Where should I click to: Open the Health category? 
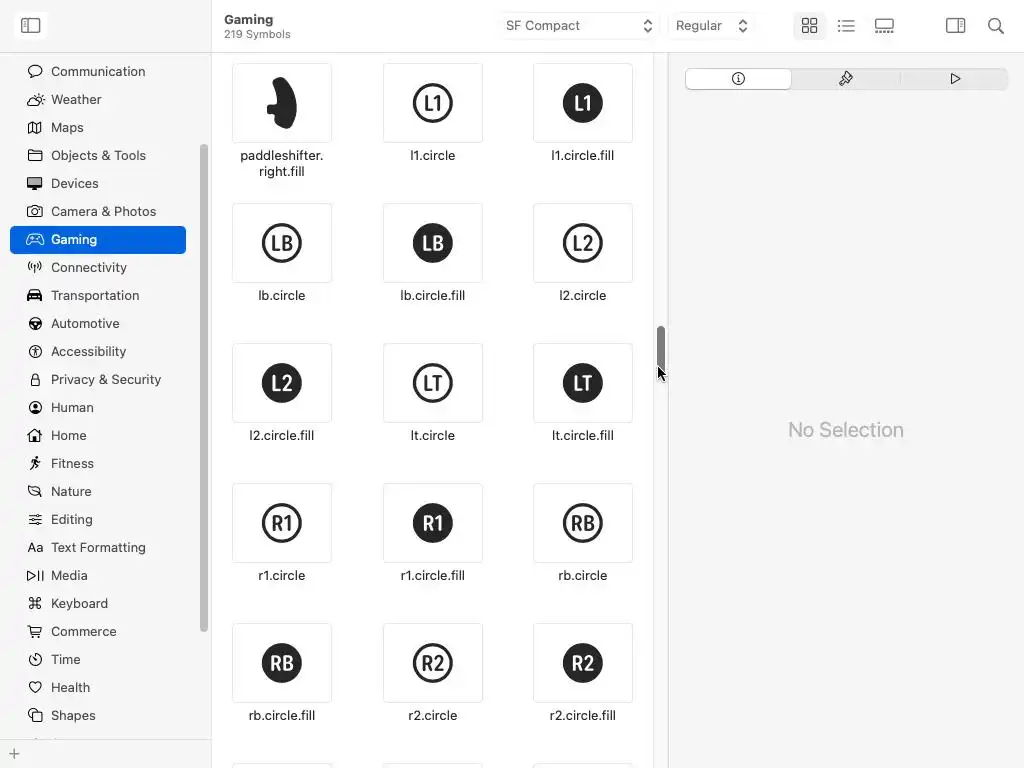pyautogui.click(x=98, y=688)
